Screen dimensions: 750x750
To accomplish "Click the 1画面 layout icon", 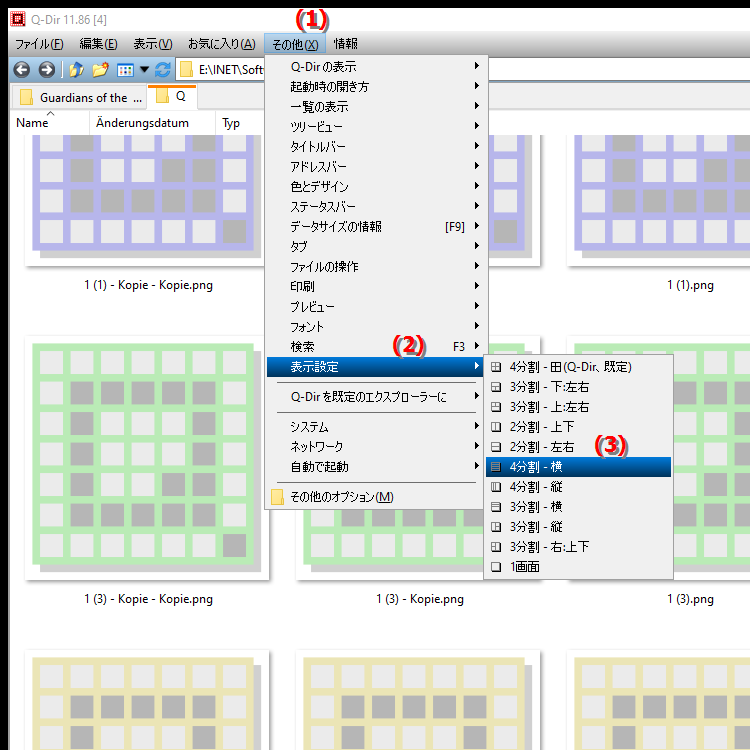I will pos(496,567).
